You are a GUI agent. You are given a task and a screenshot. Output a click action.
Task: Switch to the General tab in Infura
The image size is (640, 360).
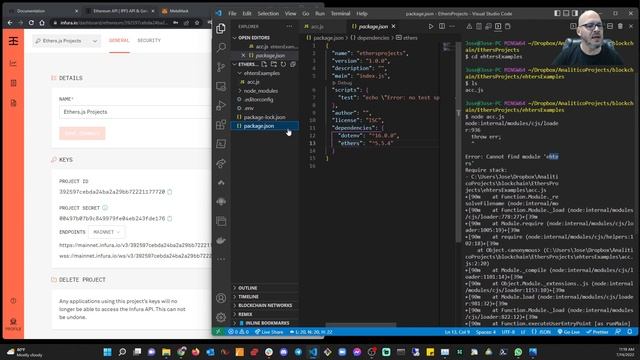click(119, 40)
